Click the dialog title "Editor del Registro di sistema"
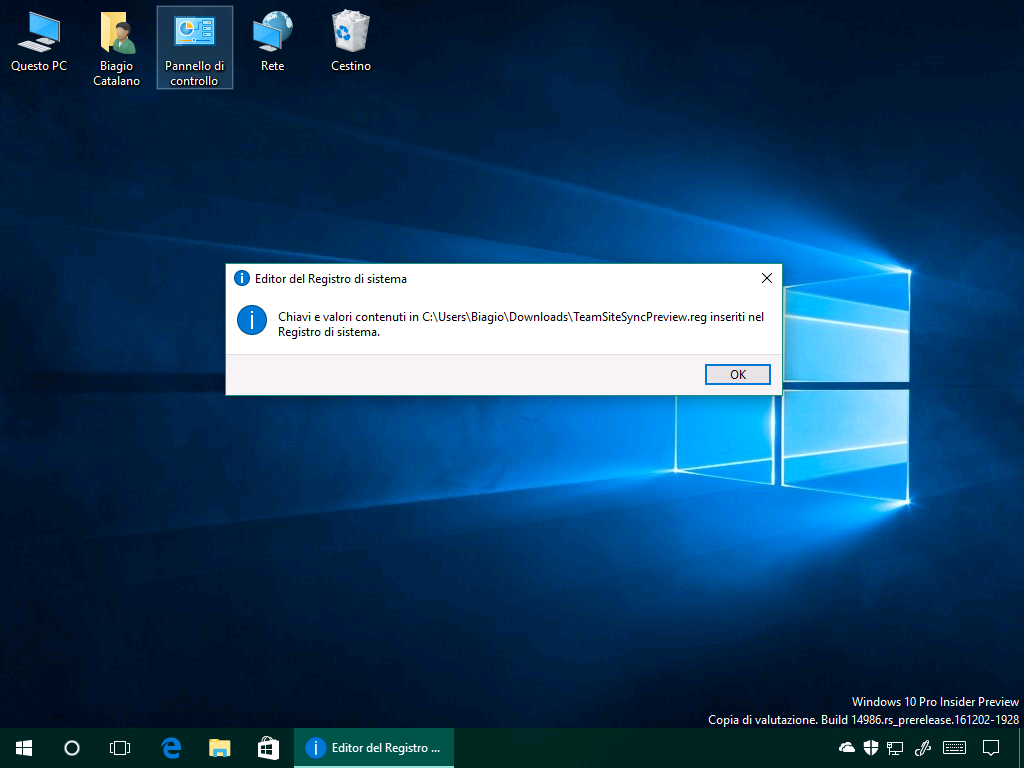 pyautogui.click(x=330, y=279)
